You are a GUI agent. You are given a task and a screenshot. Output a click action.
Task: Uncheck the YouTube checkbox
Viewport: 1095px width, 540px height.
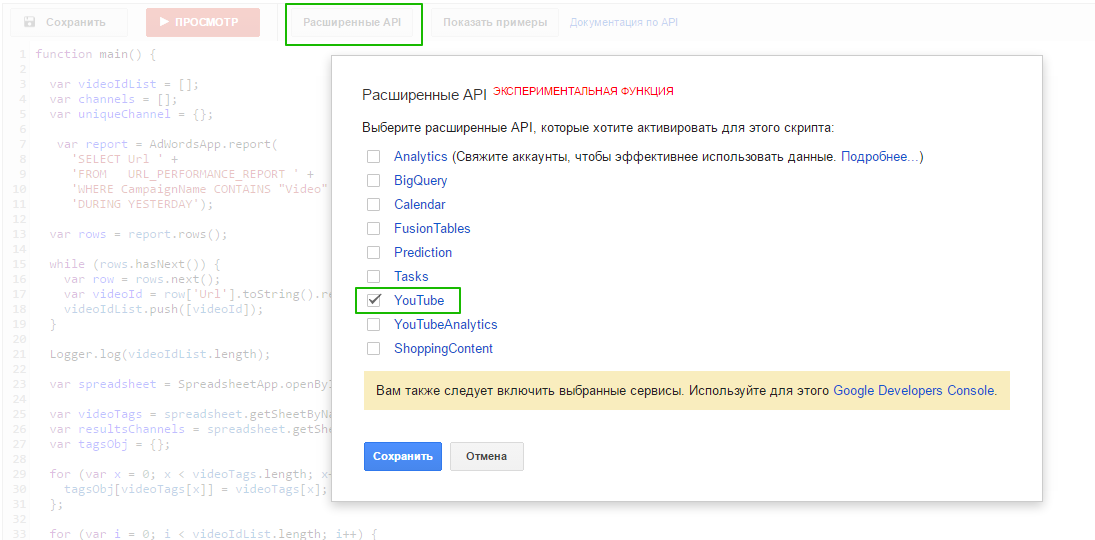pos(374,300)
